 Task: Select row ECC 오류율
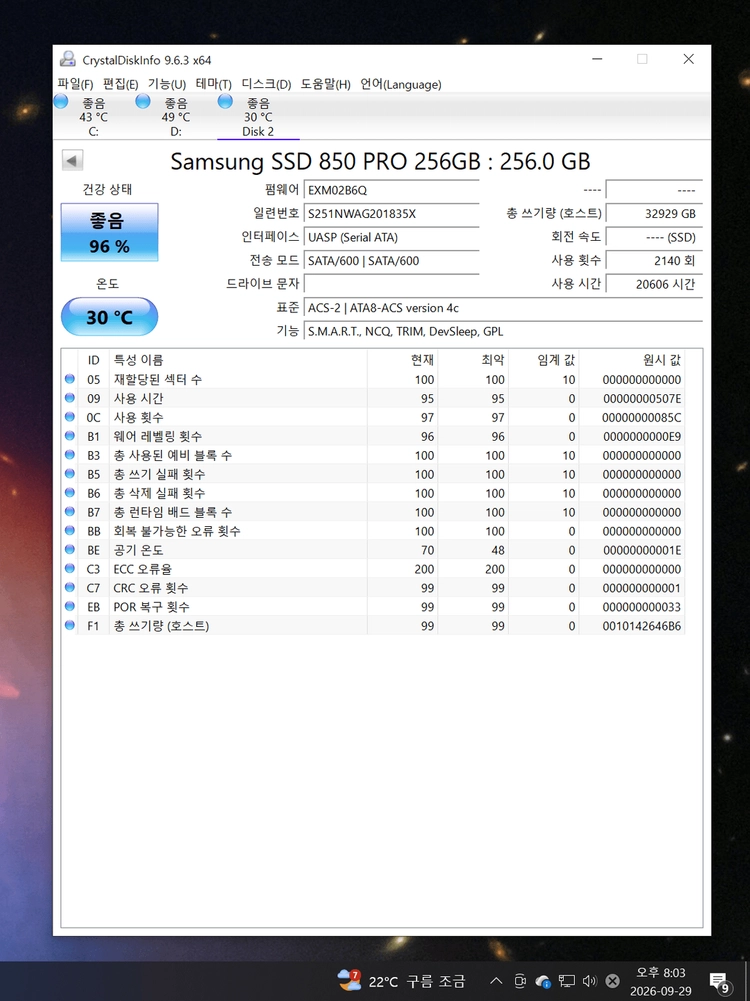tap(373, 569)
